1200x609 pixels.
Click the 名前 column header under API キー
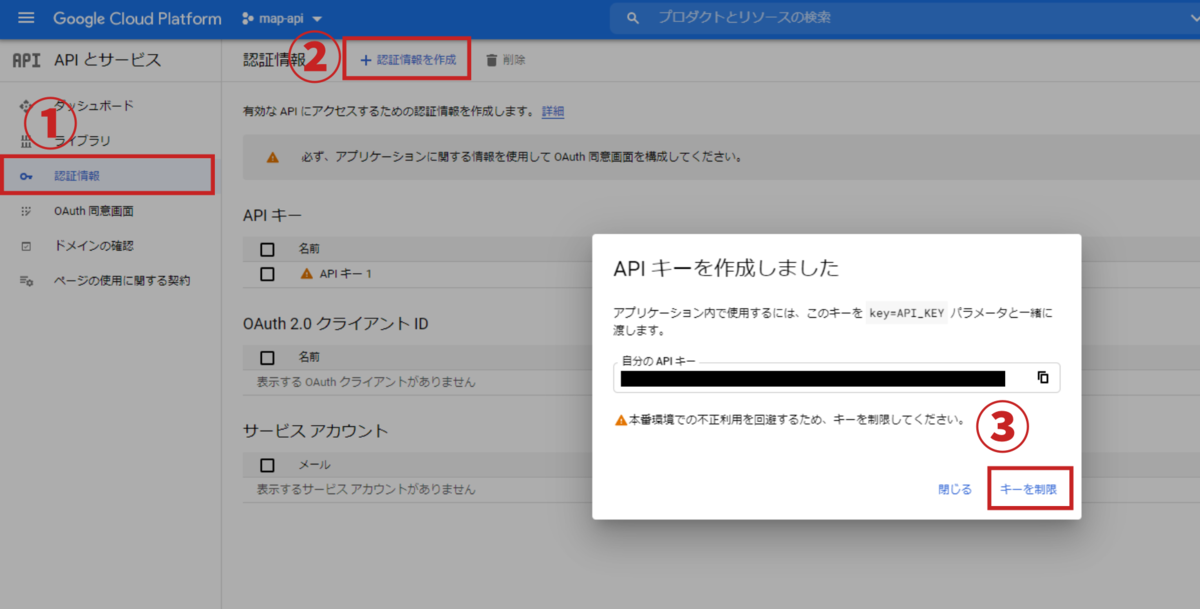pos(309,249)
